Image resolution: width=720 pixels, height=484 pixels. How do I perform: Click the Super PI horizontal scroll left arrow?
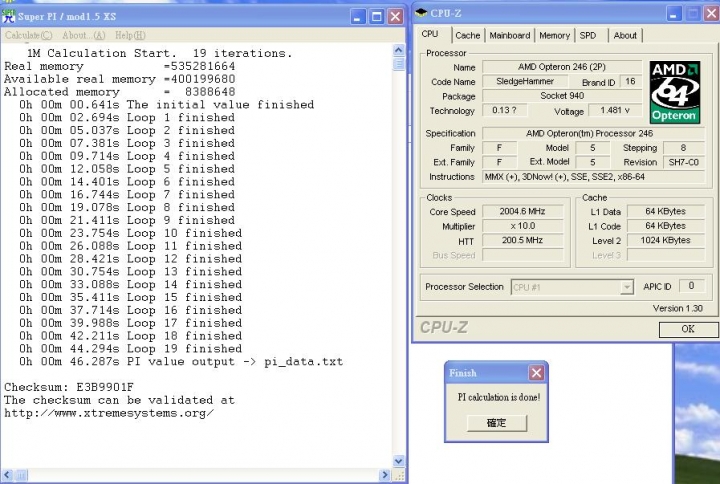[x=7, y=475]
